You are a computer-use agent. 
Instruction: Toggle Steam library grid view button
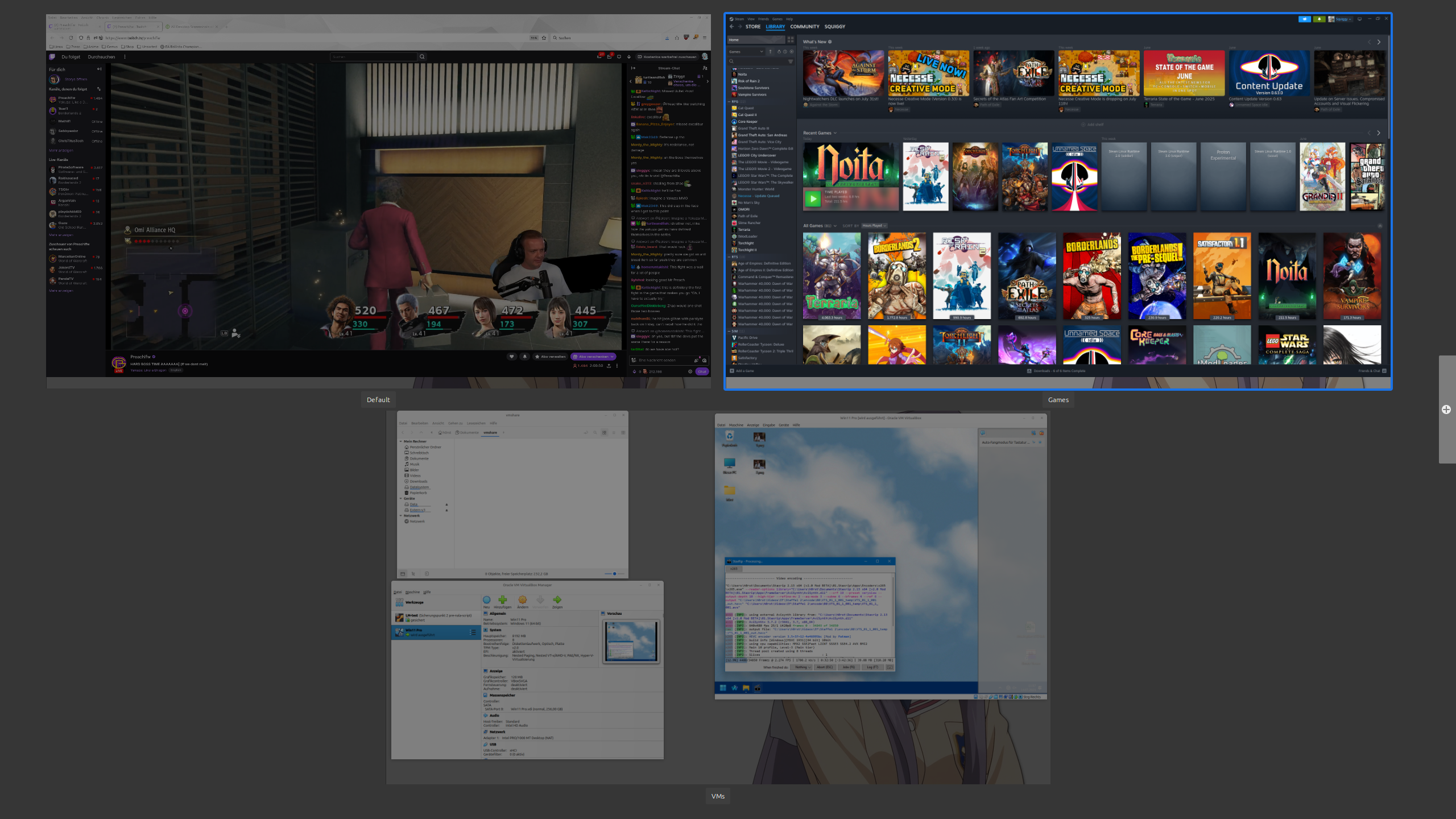pyautogui.click(x=791, y=40)
